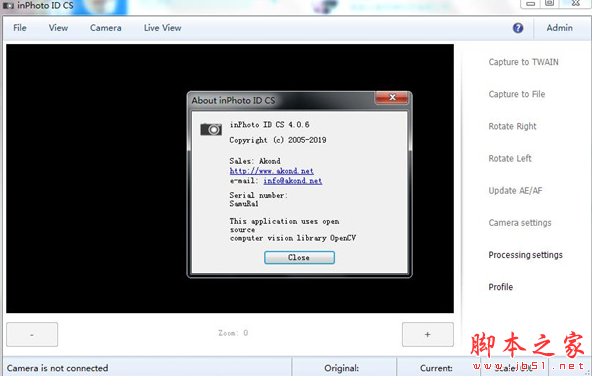This screenshot has height=376, width=592.
Task: Click the 'Camera is not connected' status text
Action: (x=57, y=368)
